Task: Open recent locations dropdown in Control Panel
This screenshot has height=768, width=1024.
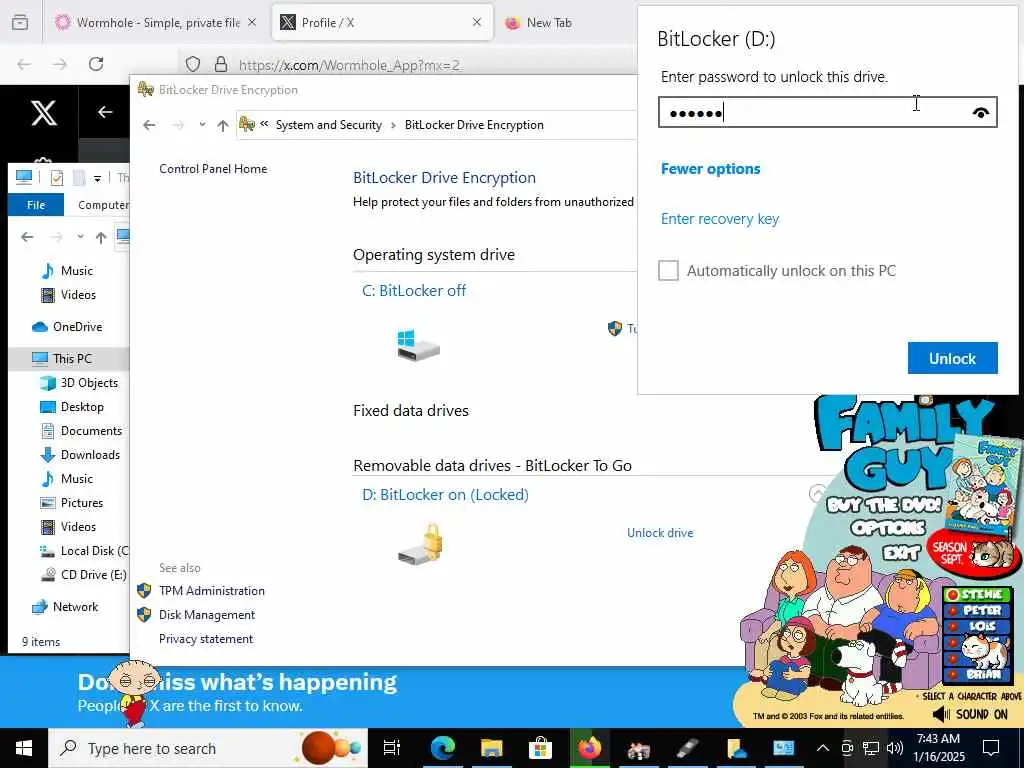Action: tap(202, 125)
